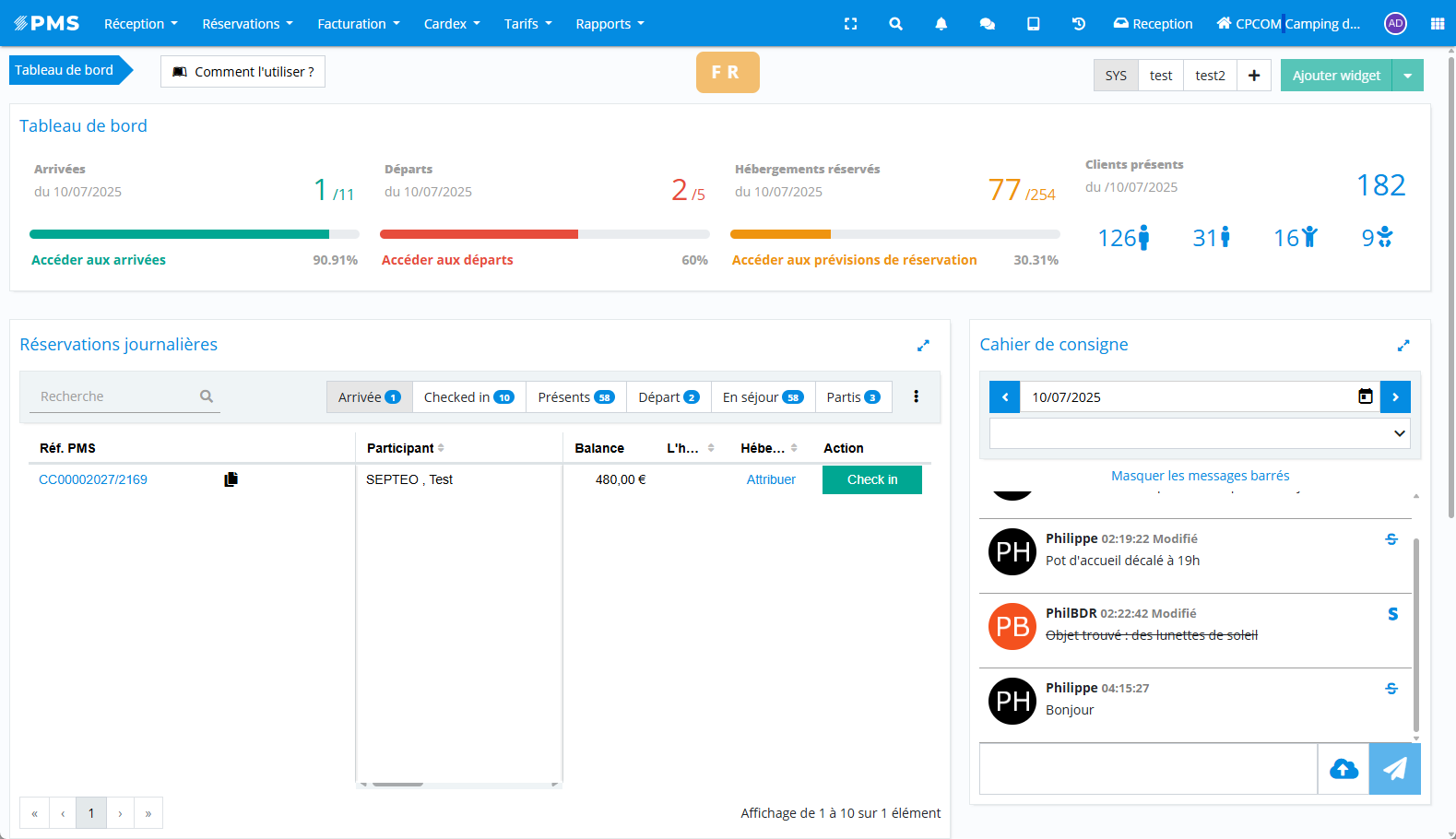
Task: Strike through Philippe's 'Pot d'accueil' message
Action: tap(1391, 539)
